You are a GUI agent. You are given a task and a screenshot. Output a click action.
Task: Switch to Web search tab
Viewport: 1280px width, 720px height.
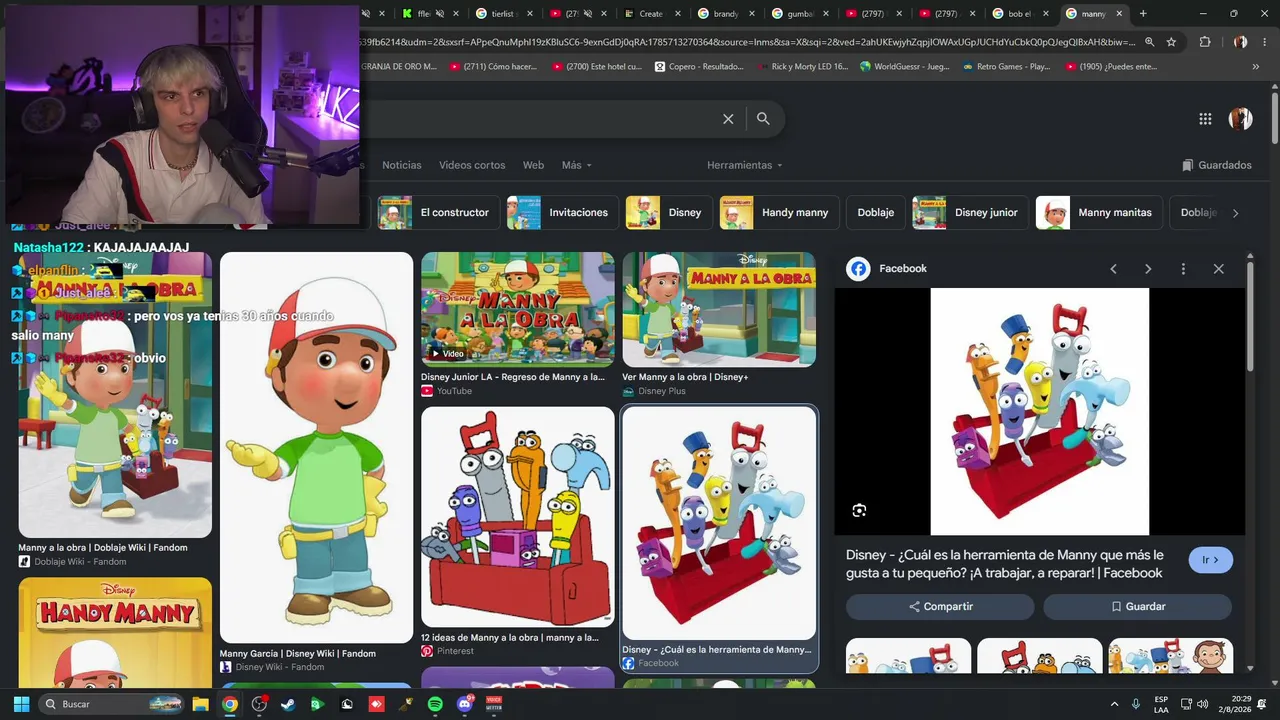[x=534, y=165]
